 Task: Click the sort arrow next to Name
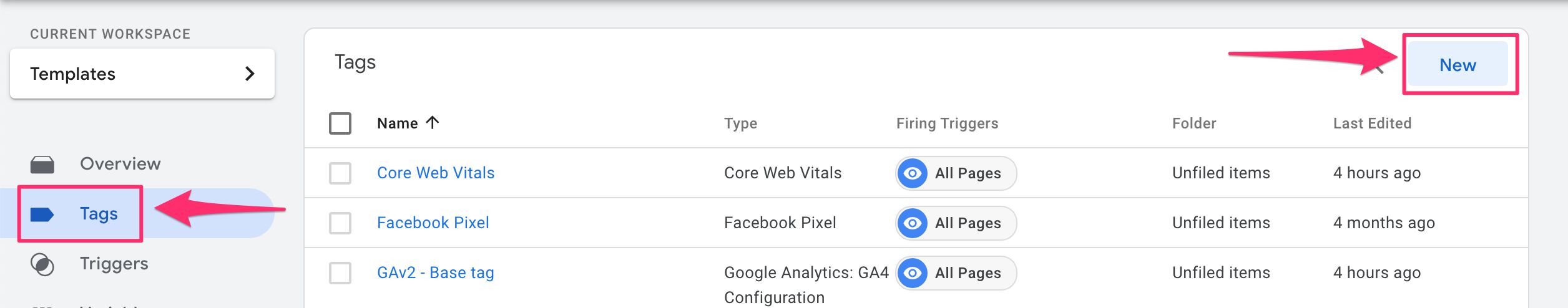[x=433, y=122]
